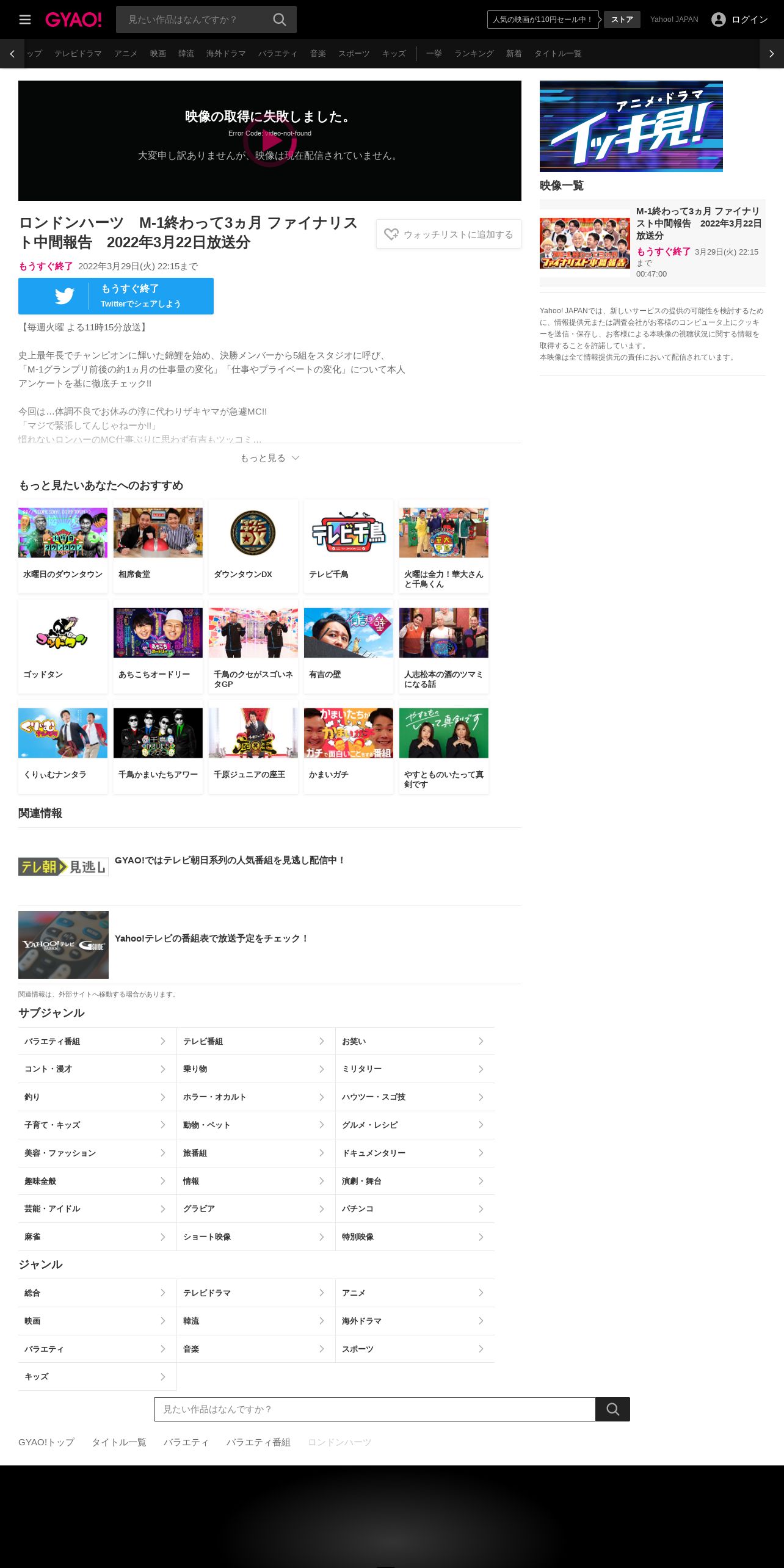
Task: Open かまいガチ thumbnail
Action: pyautogui.click(x=349, y=733)
